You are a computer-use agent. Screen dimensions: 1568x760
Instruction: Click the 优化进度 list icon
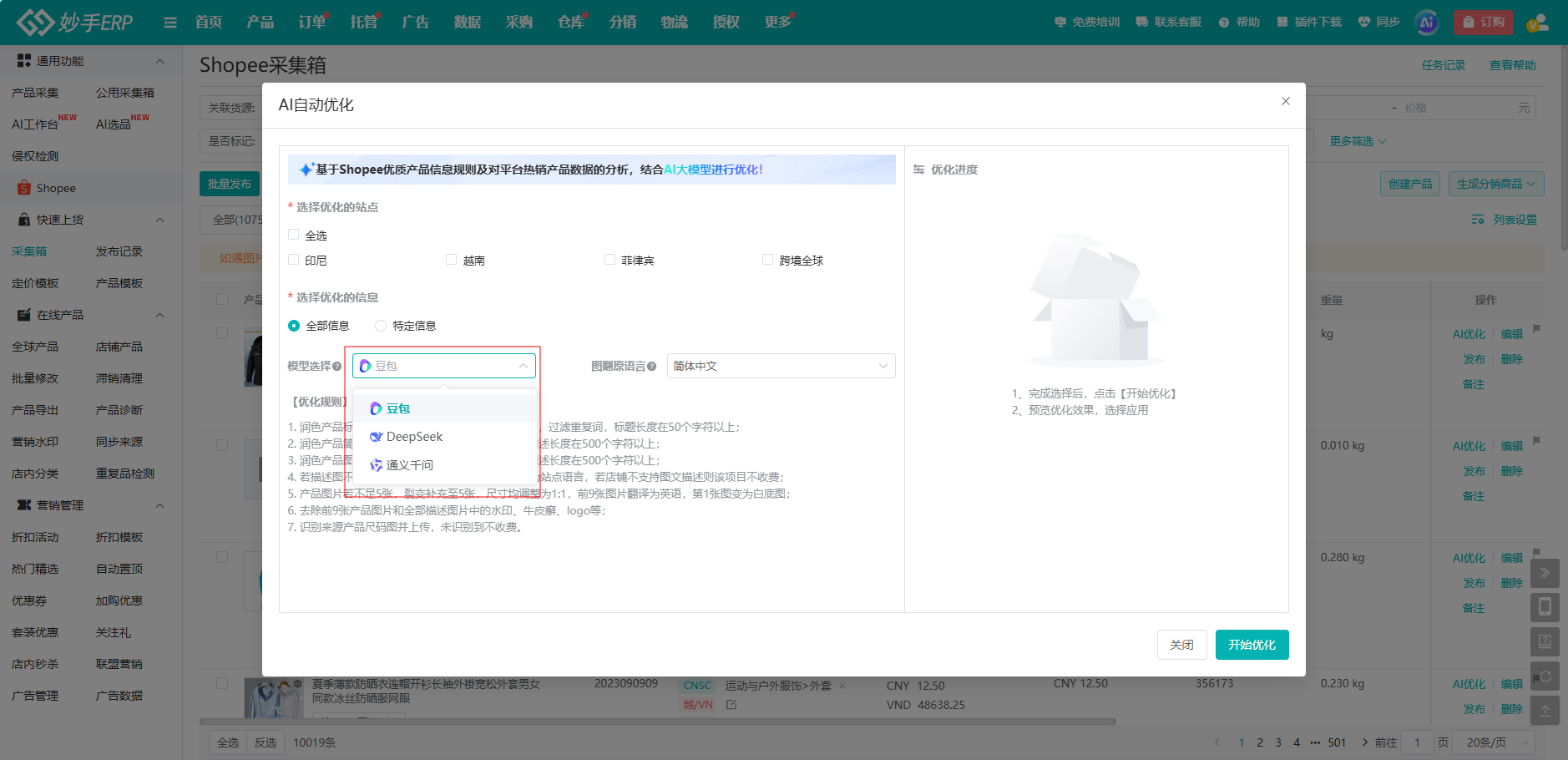pyautogui.click(x=918, y=170)
